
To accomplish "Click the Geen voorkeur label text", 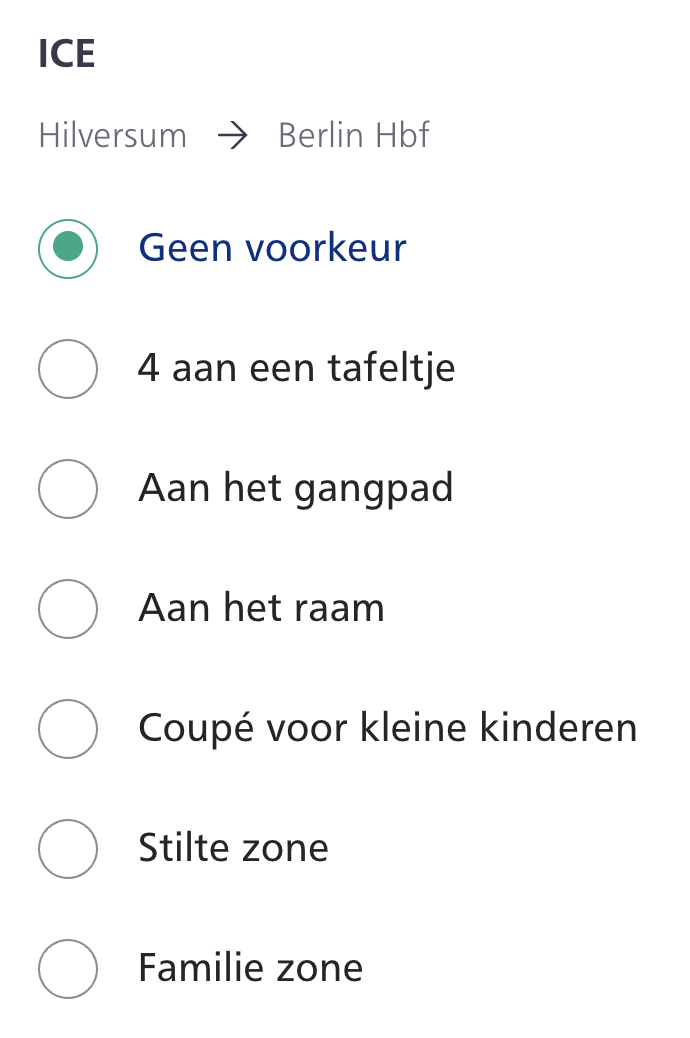I will (272, 248).
